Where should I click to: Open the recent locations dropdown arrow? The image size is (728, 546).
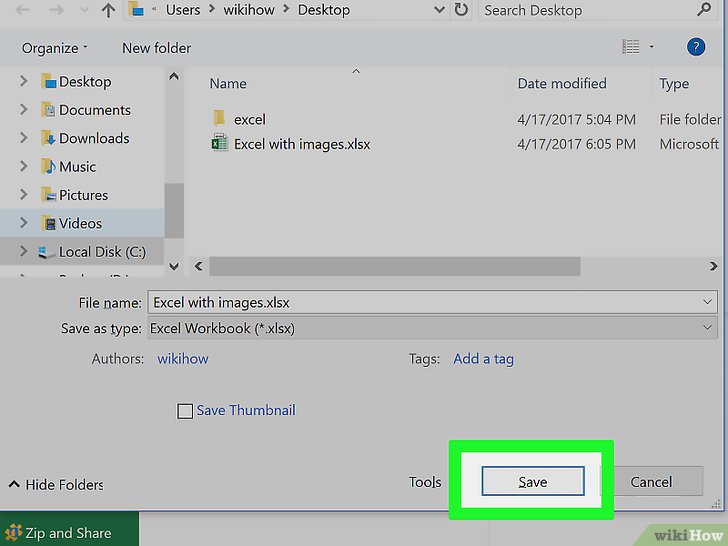click(84, 10)
